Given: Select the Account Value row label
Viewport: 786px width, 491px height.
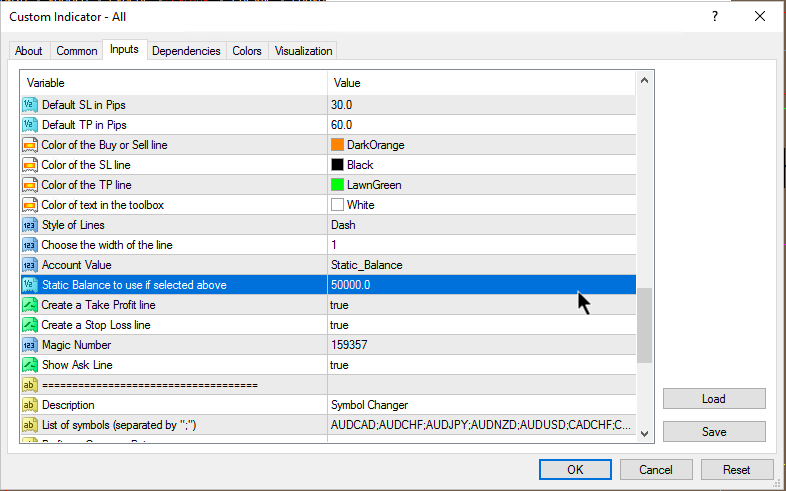Looking at the screenshot, I should point(77,265).
